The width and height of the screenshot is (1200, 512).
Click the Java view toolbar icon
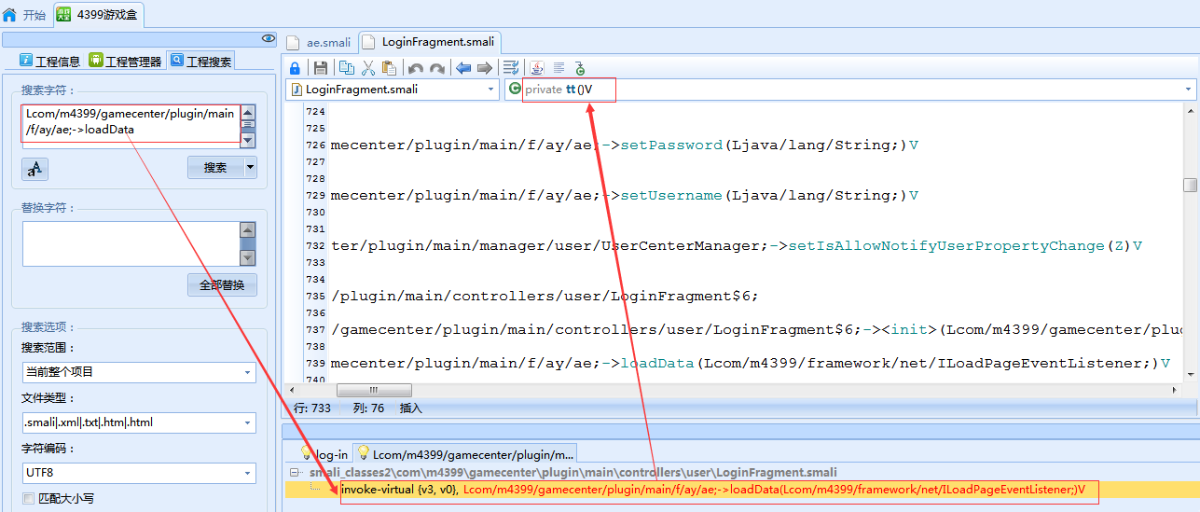[x=537, y=68]
